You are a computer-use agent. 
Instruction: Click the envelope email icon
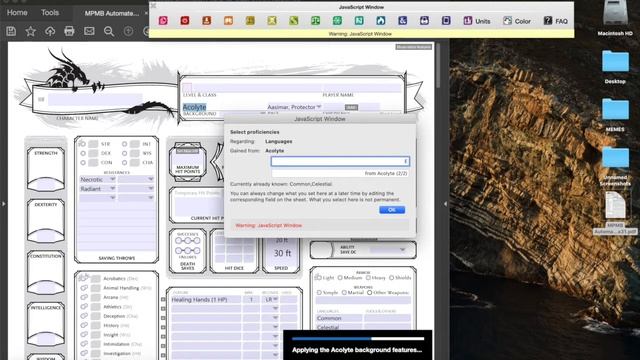pyautogui.click(x=89, y=31)
